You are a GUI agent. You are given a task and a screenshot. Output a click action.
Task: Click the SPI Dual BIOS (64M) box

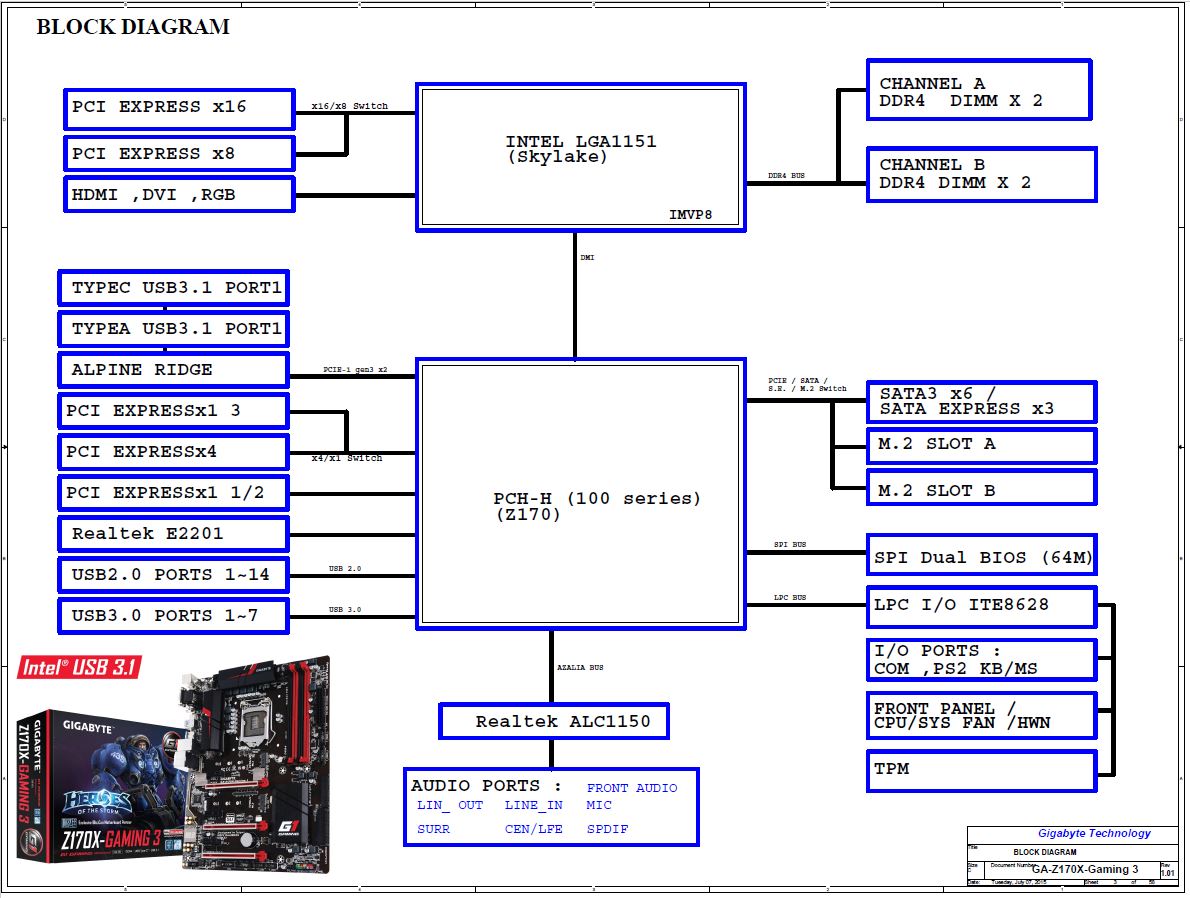coord(980,557)
